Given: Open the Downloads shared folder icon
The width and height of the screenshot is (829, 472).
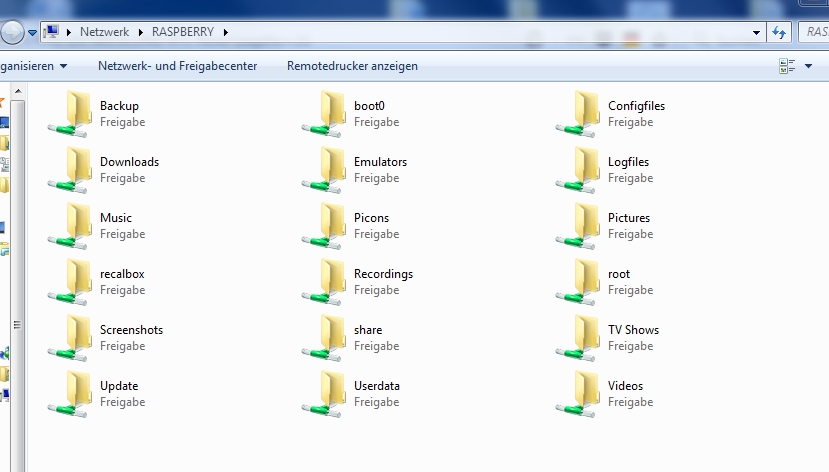Looking at the screenshot, I should (x=70, y=170).
